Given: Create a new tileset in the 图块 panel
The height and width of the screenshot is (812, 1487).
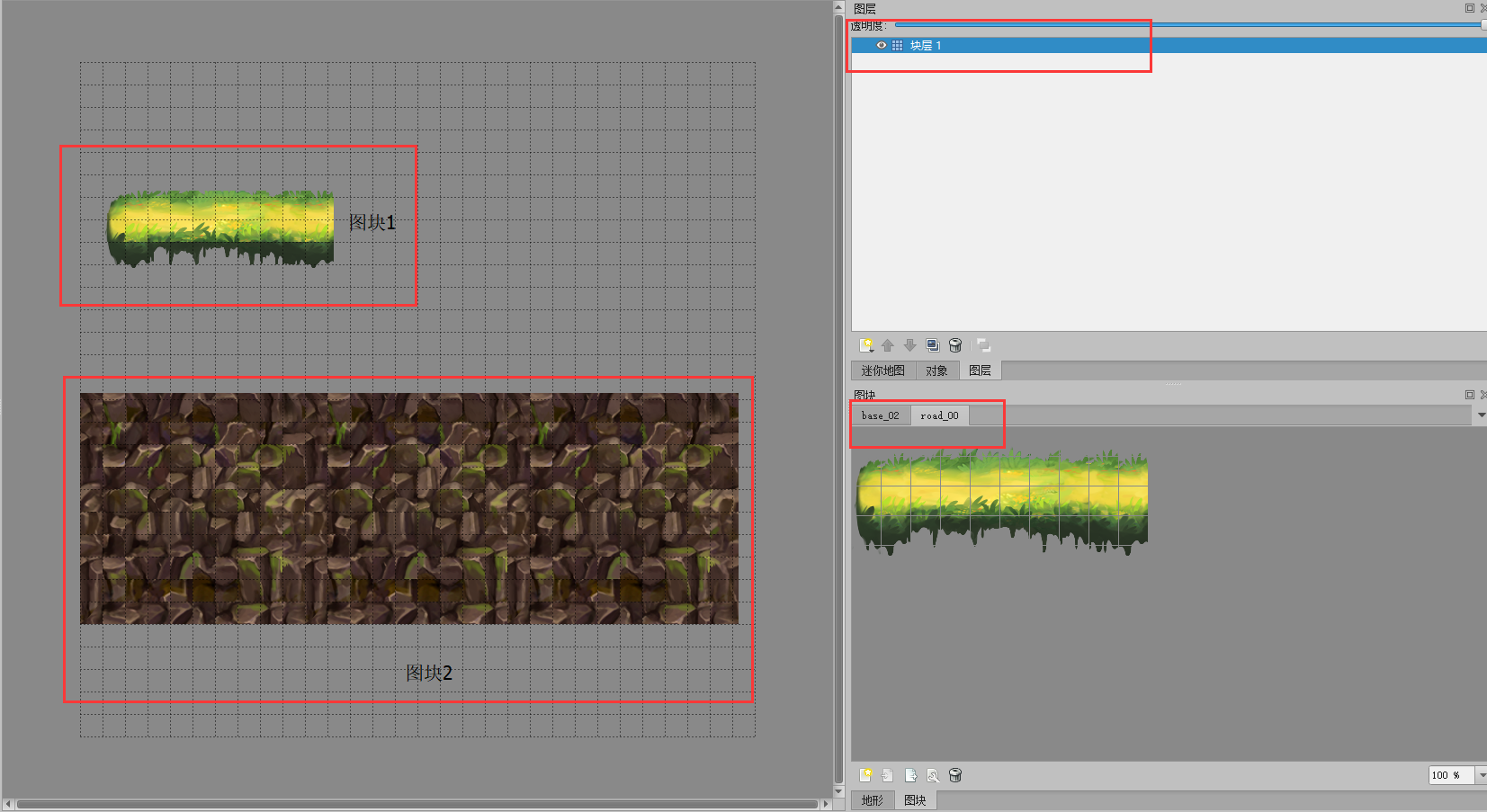Looking at the screenshot, I should coord(865,775).
